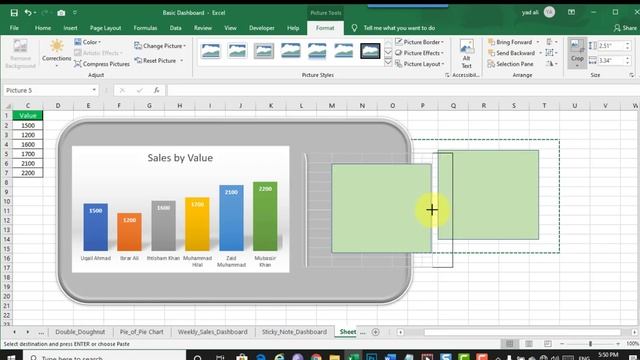The image size is (640, 360).
Task: Open the Change Picture dropdown
Action: coord(160,46)
